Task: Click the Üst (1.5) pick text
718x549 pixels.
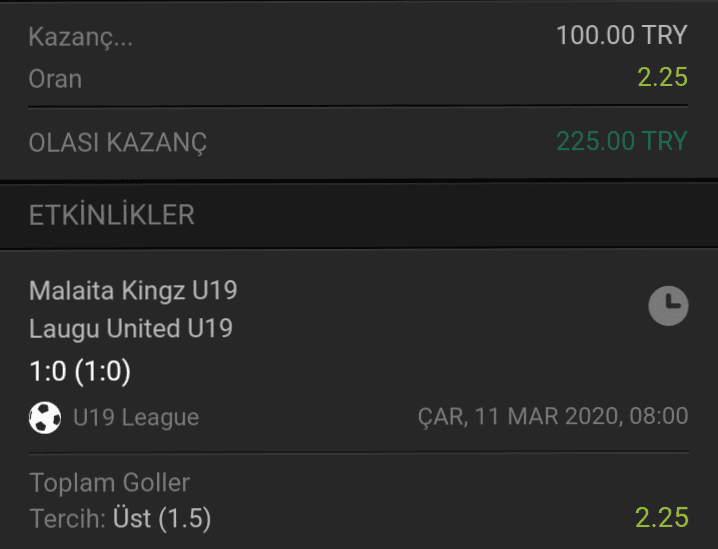Action: pyautogui.click(x=162, y=519)
